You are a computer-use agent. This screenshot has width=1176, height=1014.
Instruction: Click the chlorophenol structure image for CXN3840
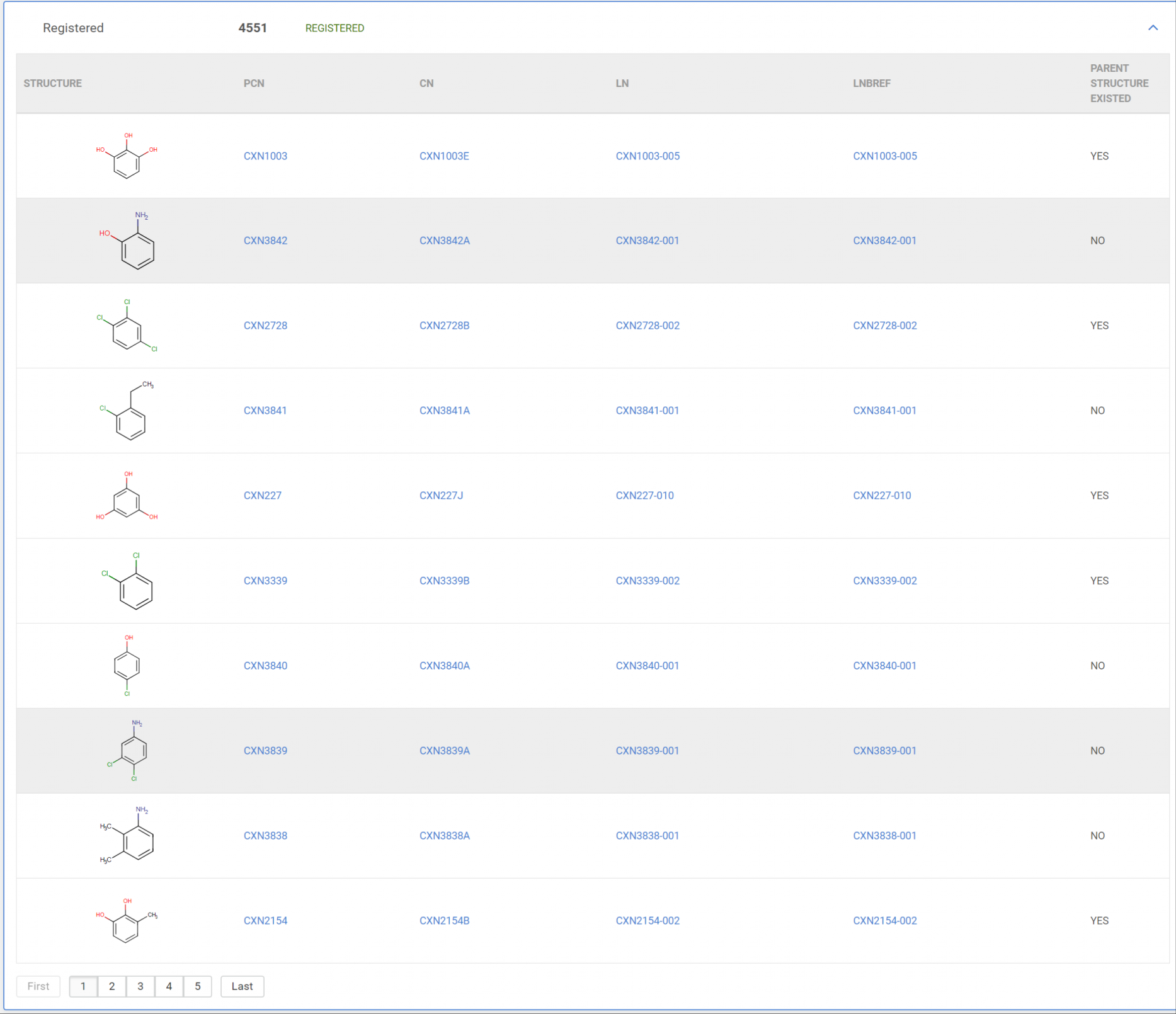pyautogui.click(x=127, y=666)
